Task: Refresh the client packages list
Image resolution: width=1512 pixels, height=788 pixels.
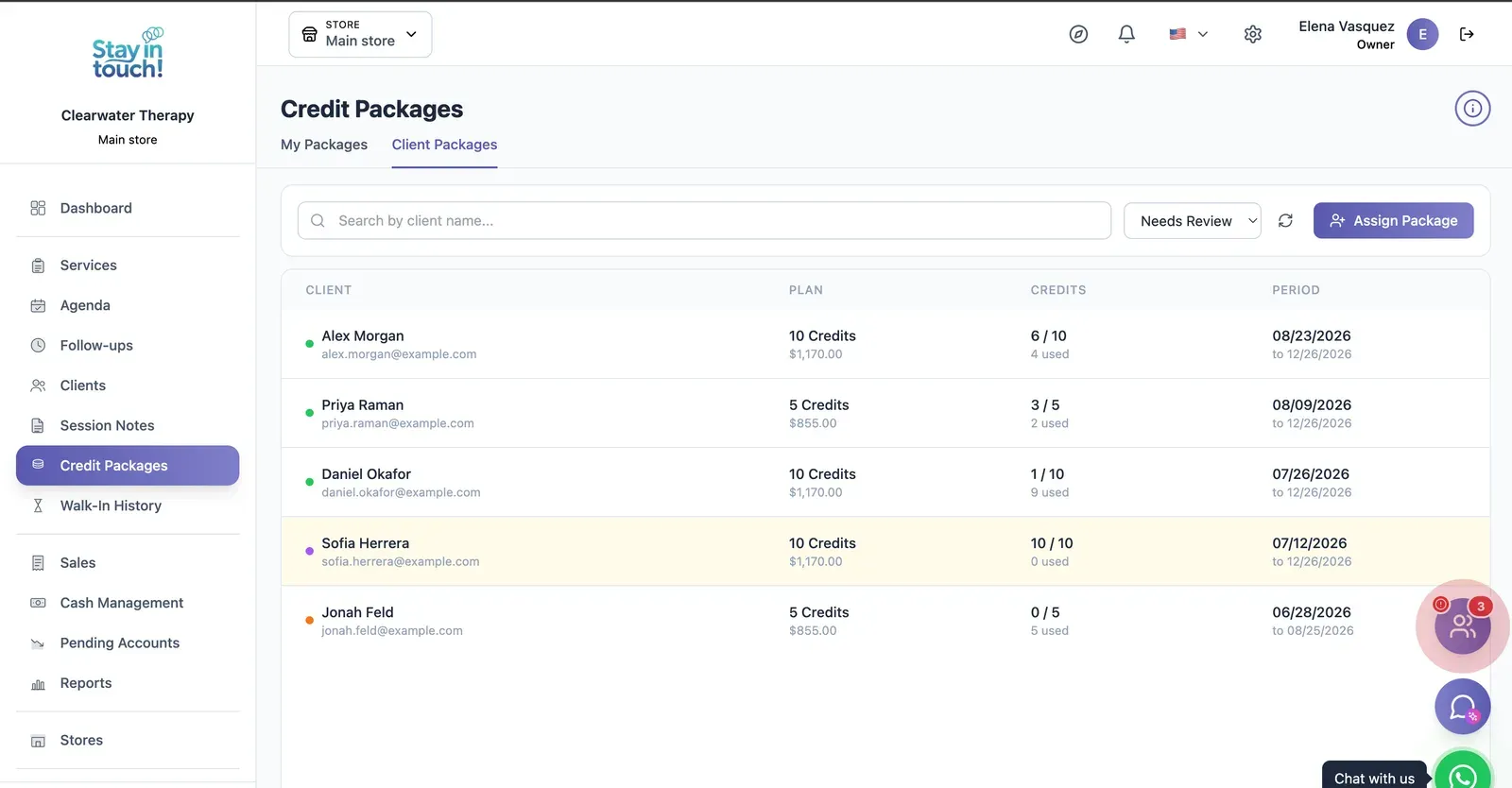Action: click(1285, 220)
